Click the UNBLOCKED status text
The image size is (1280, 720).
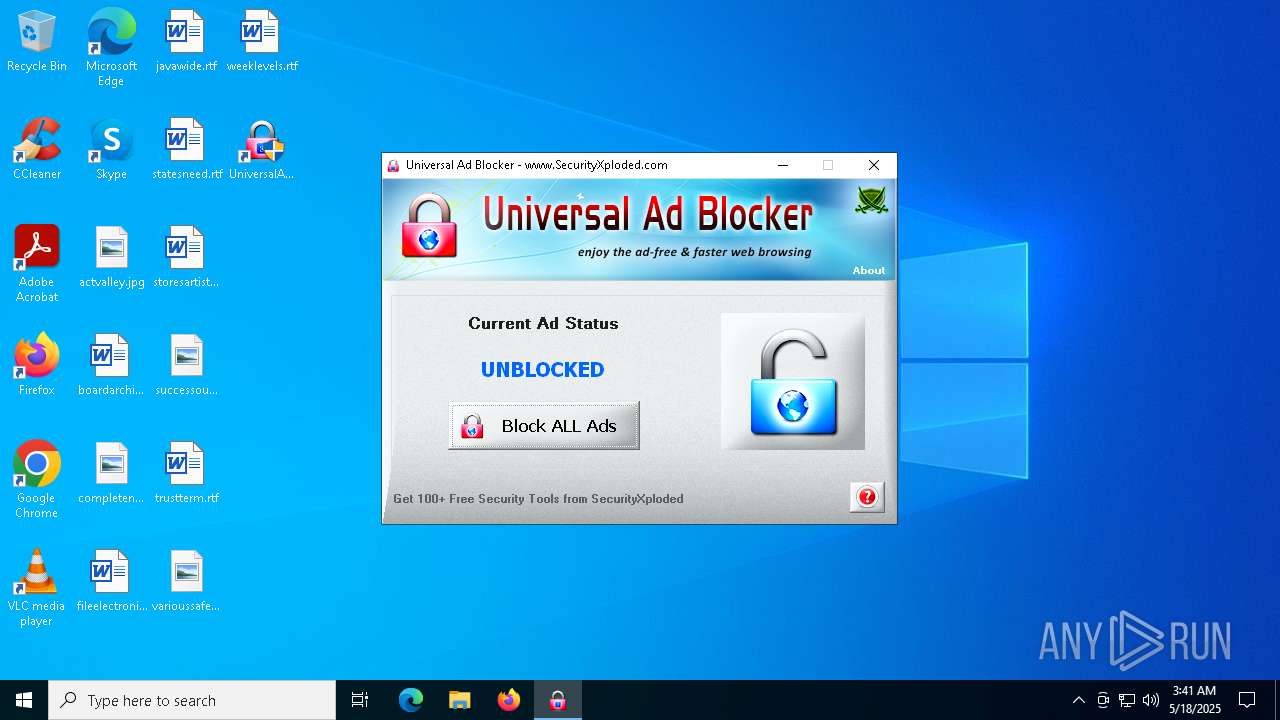[x=542, y=370]
